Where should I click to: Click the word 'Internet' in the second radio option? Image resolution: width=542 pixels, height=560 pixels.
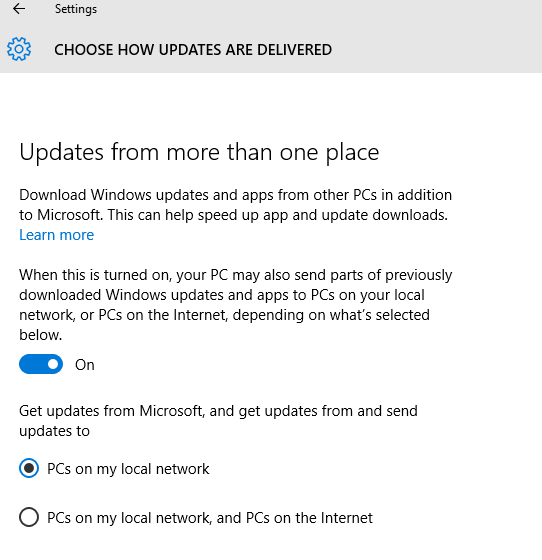[x=346, y=518]
